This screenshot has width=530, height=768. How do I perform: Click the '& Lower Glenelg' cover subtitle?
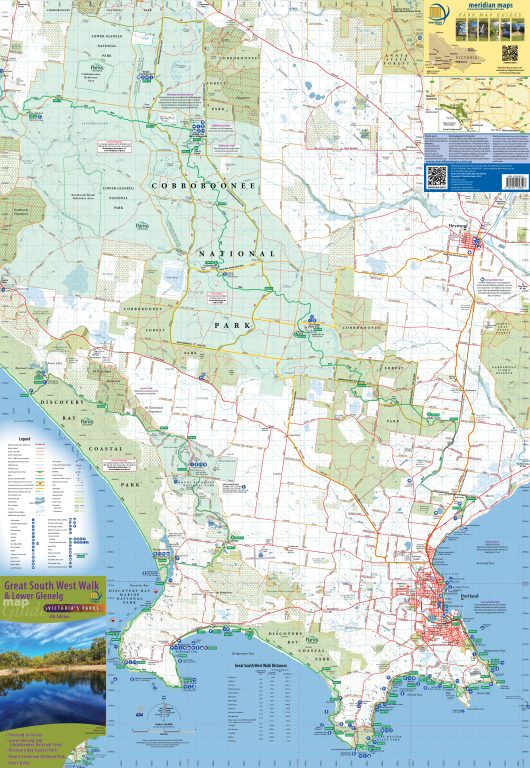(34, 596)
